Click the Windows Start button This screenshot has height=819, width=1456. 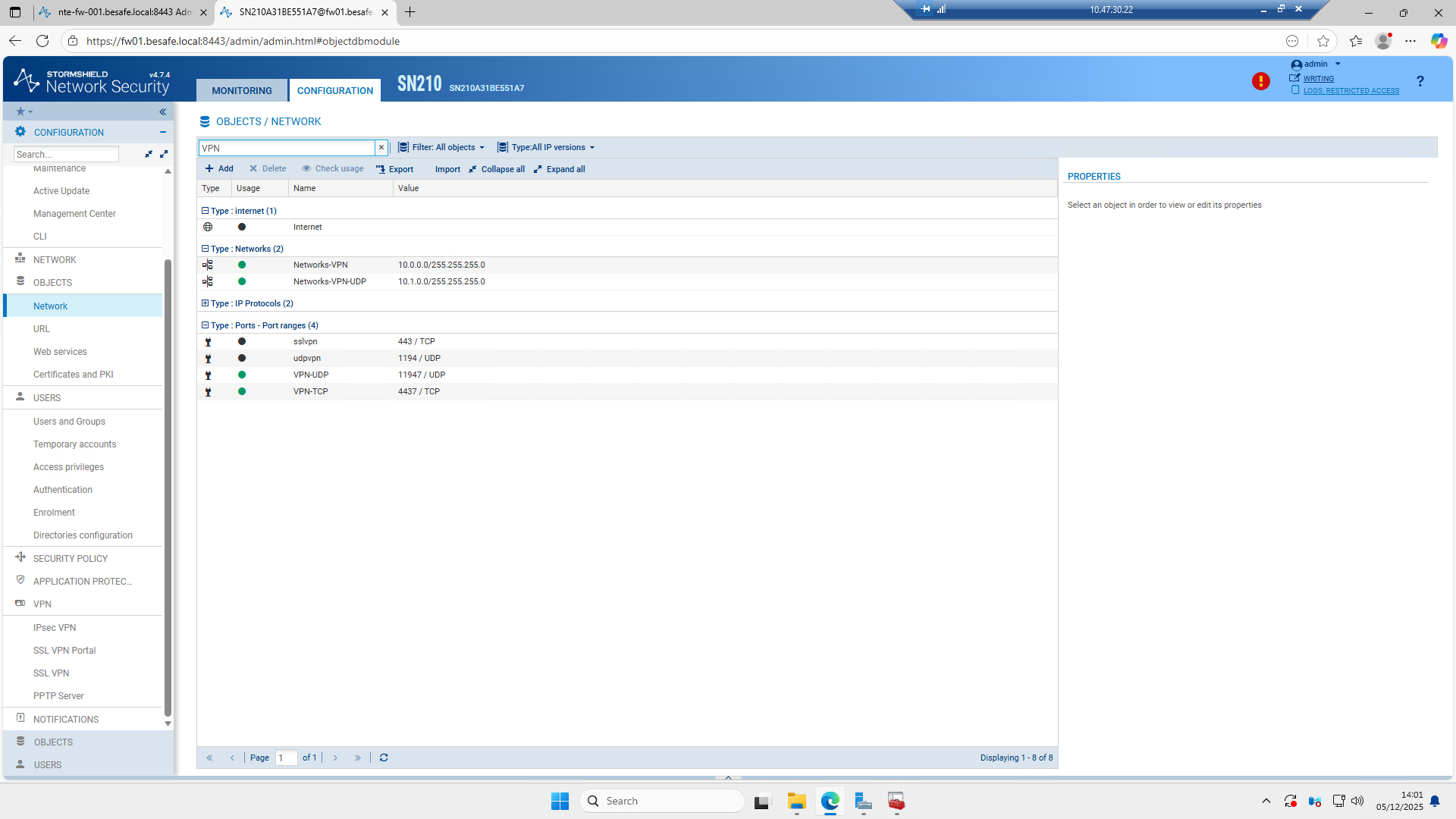[x=560, y=801]
